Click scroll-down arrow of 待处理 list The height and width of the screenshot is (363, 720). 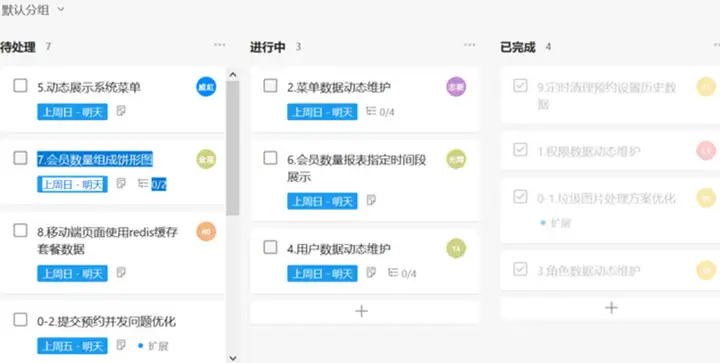233,358
